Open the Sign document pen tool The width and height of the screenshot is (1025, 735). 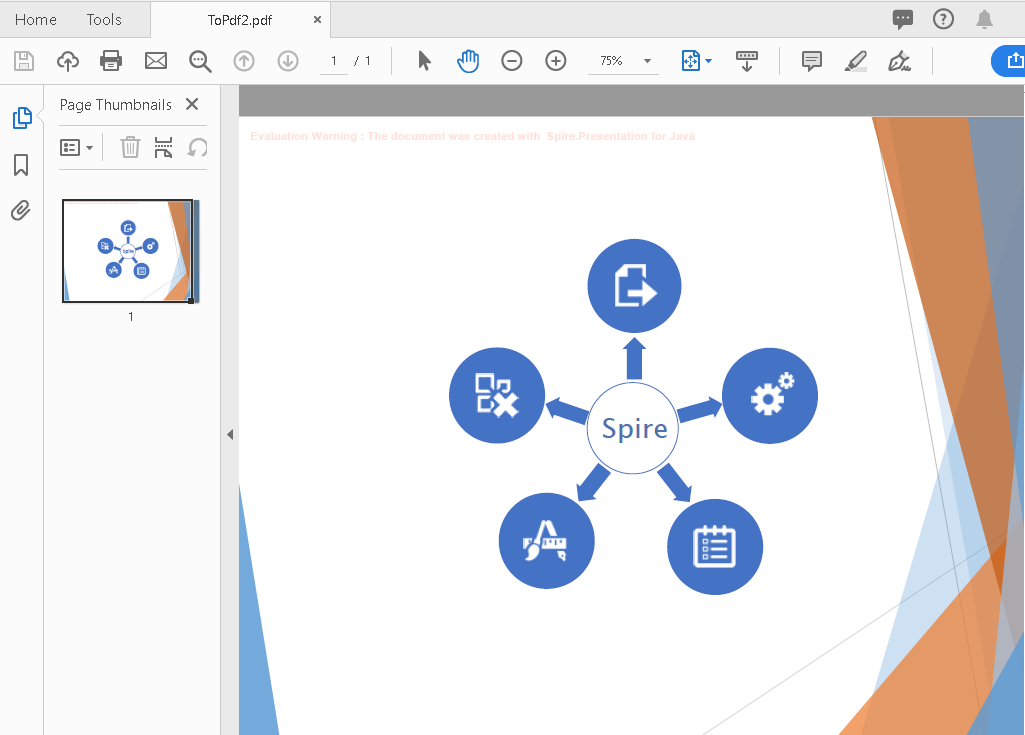tap(899, 61)
